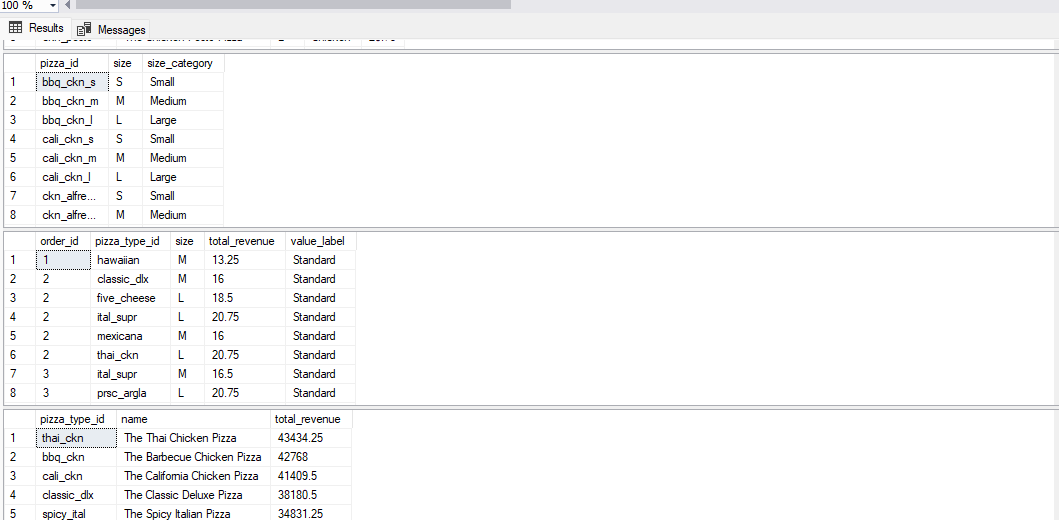Click the size_category column header
This screenshot has height=520, width=1059.
click(183, 63)
